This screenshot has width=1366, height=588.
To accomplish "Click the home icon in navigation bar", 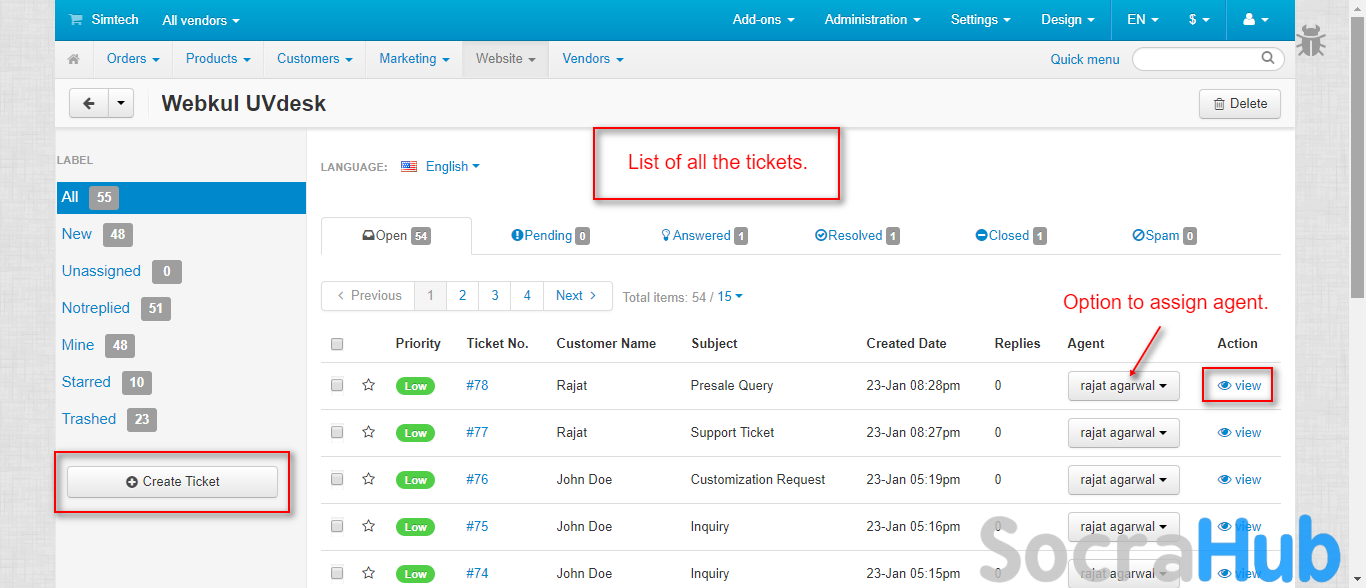I will coord(73,59).
